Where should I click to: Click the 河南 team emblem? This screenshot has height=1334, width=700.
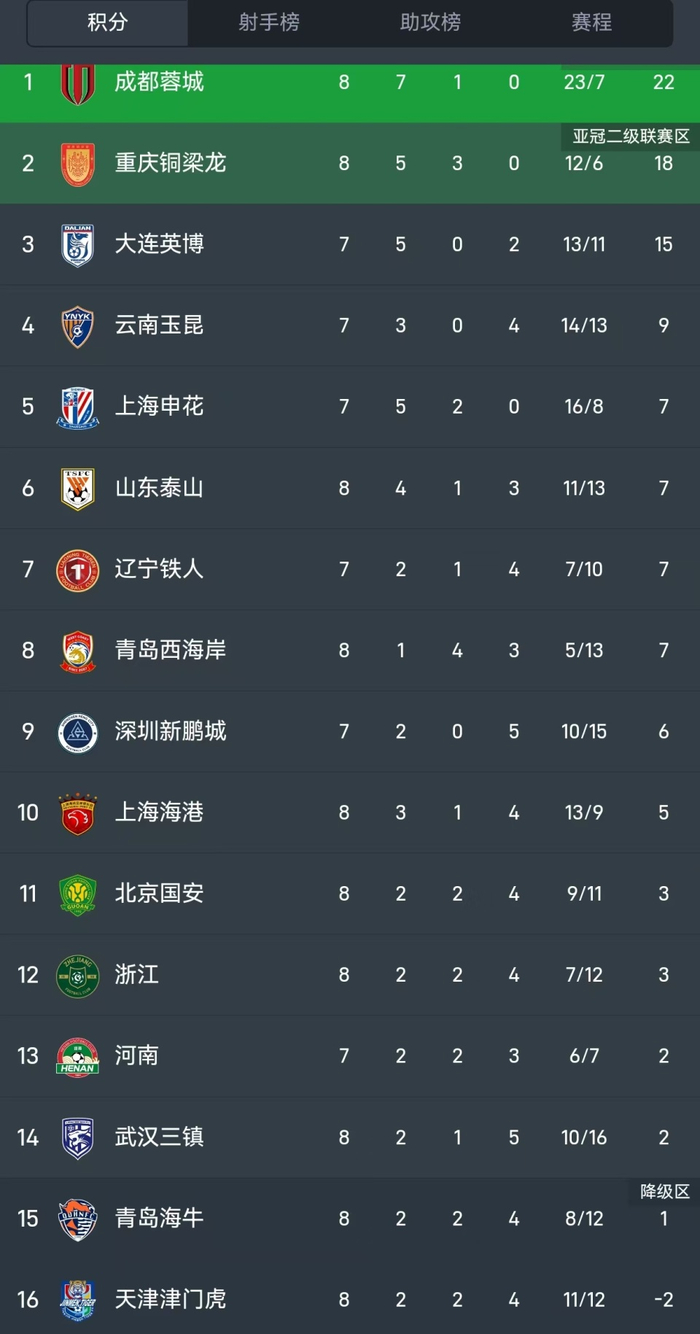click(x=77, y=1057)
